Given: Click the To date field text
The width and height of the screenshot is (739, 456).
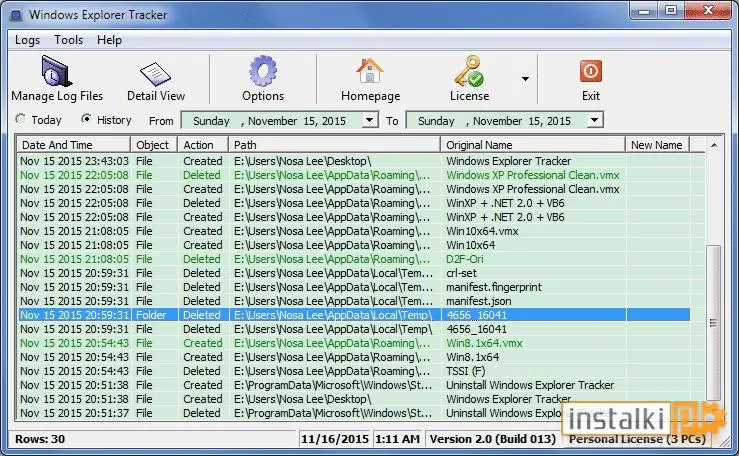Looking at the screenshot, I should [x=494, y=121].
